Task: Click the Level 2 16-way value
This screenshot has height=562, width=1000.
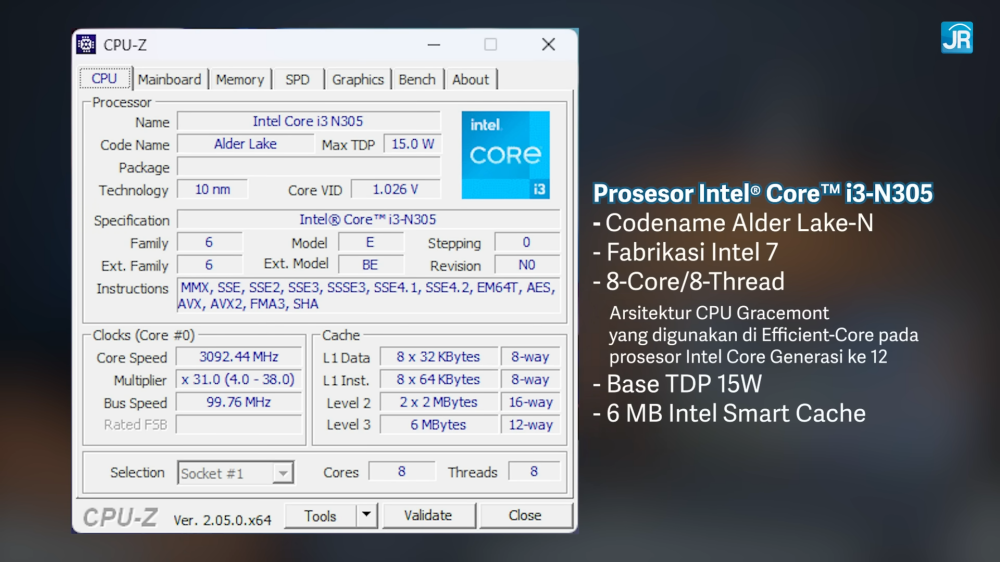Action: pos(530,402)
